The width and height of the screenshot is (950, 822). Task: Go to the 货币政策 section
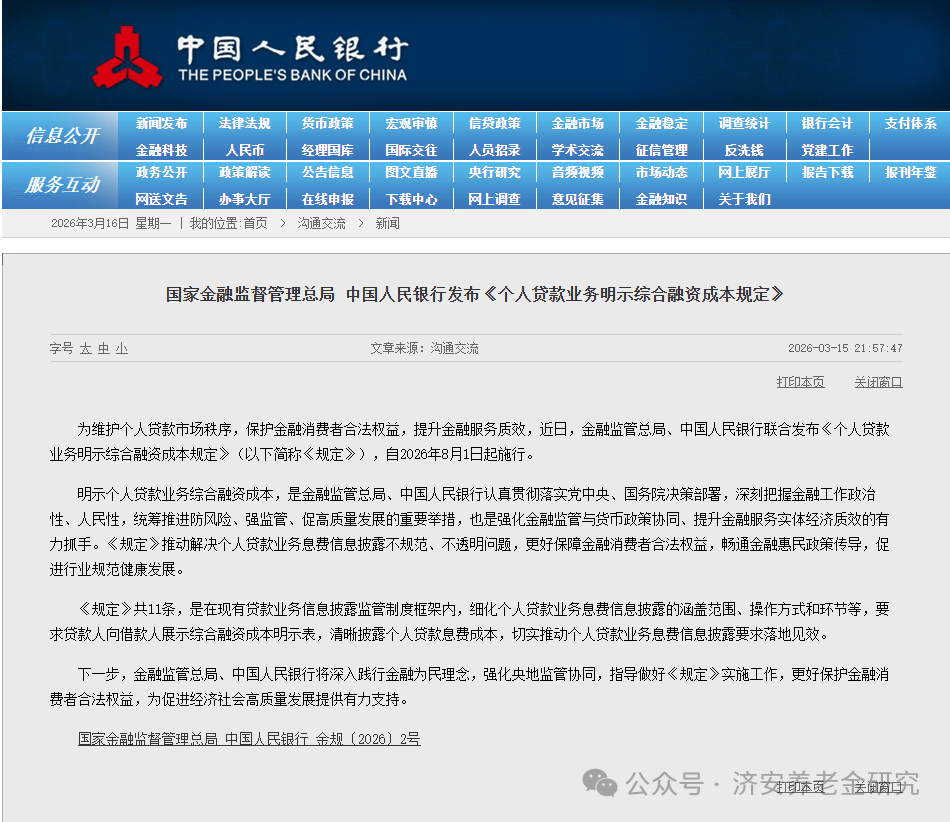(x=327, y=124)
